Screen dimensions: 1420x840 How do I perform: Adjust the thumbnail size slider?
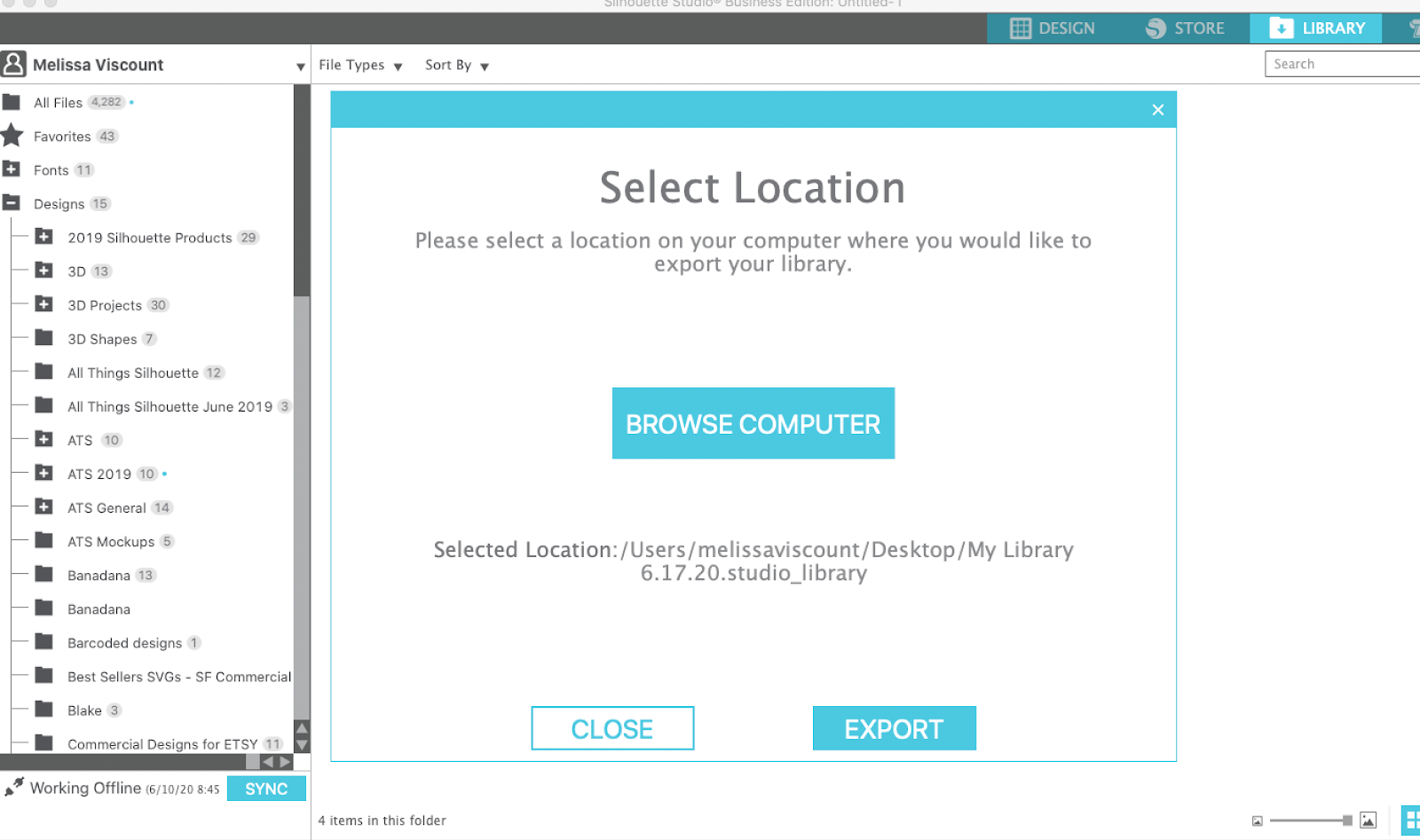tap(1309, 820)
